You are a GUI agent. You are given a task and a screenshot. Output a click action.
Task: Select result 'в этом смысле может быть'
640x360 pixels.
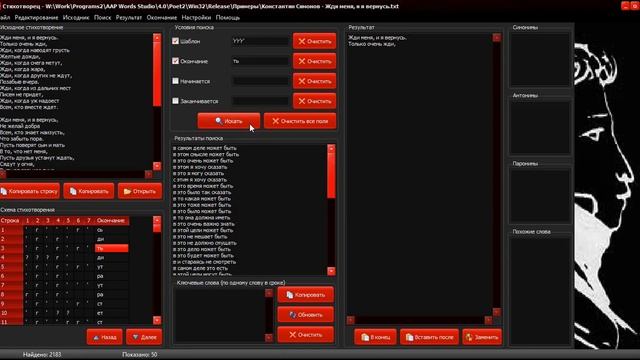coord(206,154)
